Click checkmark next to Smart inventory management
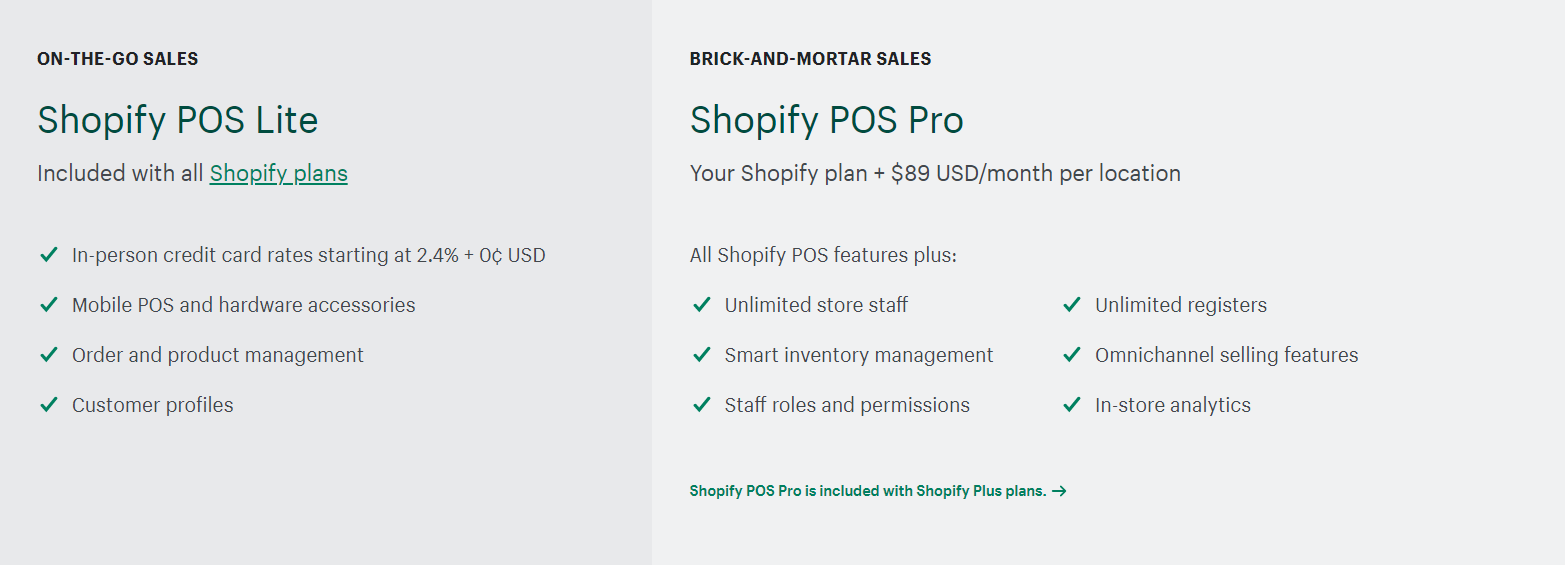Viewport: 1565px width, 565px height. (x=701, y=355)
